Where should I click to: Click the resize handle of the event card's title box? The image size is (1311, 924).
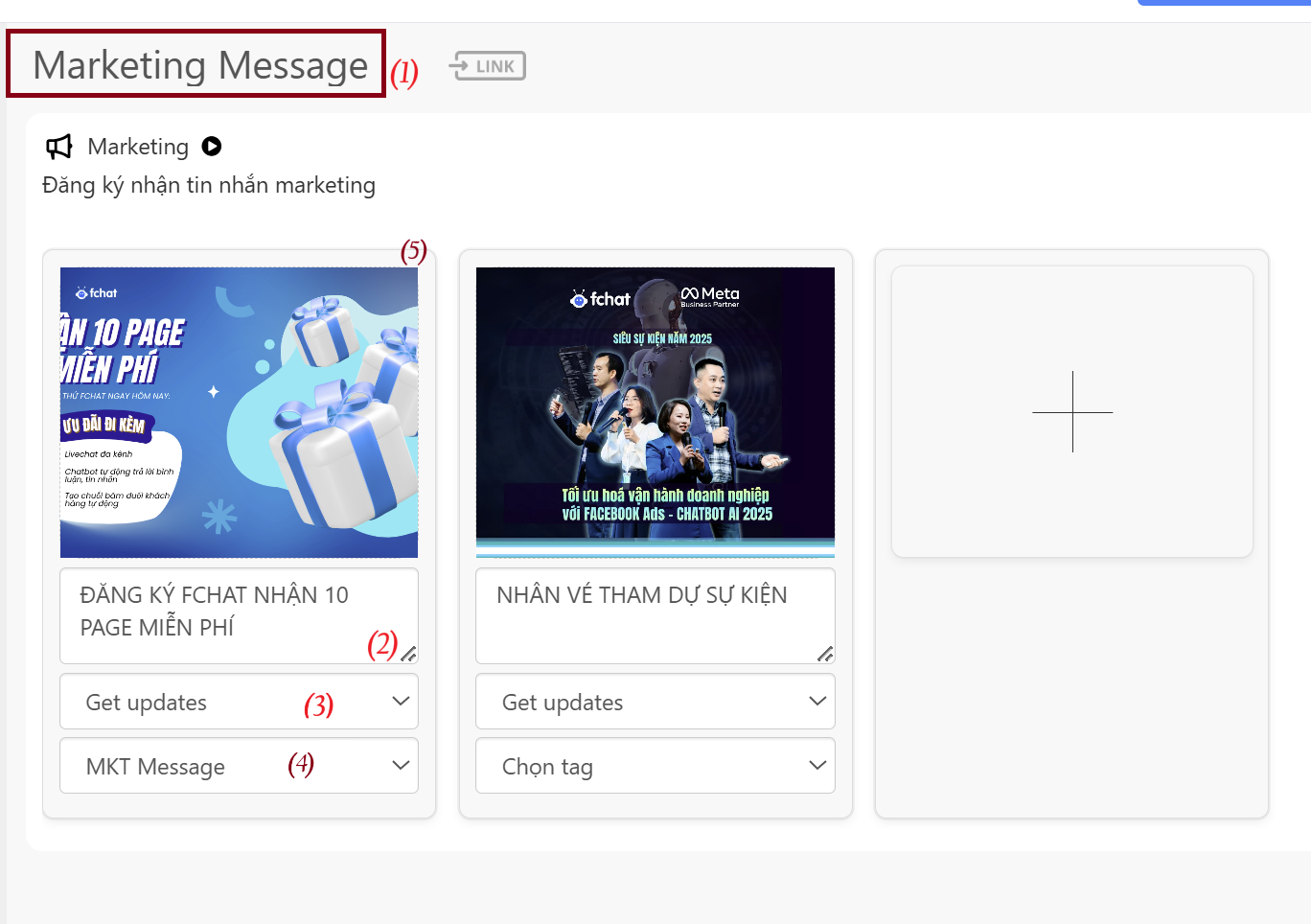click(x=825, y=654)
